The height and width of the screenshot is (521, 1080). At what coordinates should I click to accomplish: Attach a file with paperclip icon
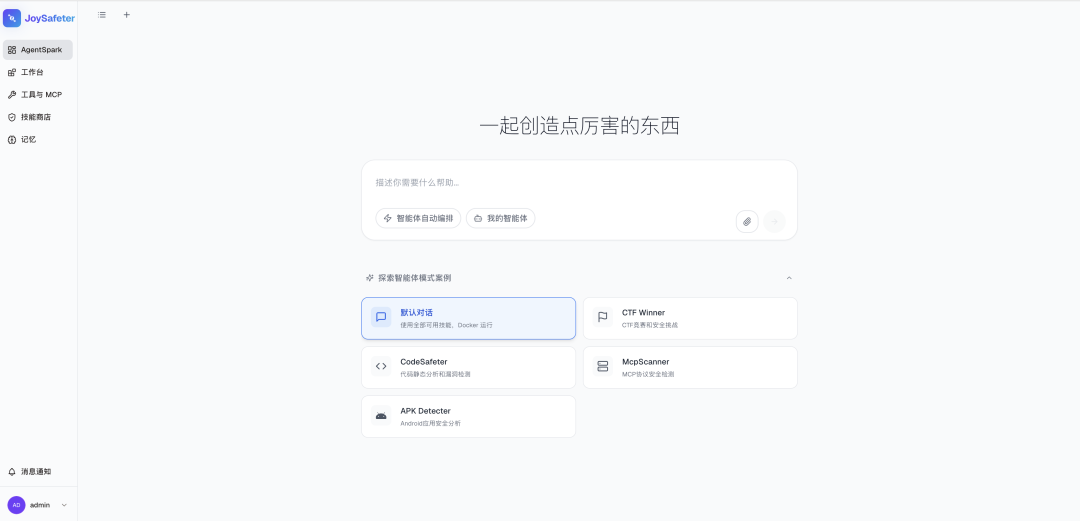747,221
